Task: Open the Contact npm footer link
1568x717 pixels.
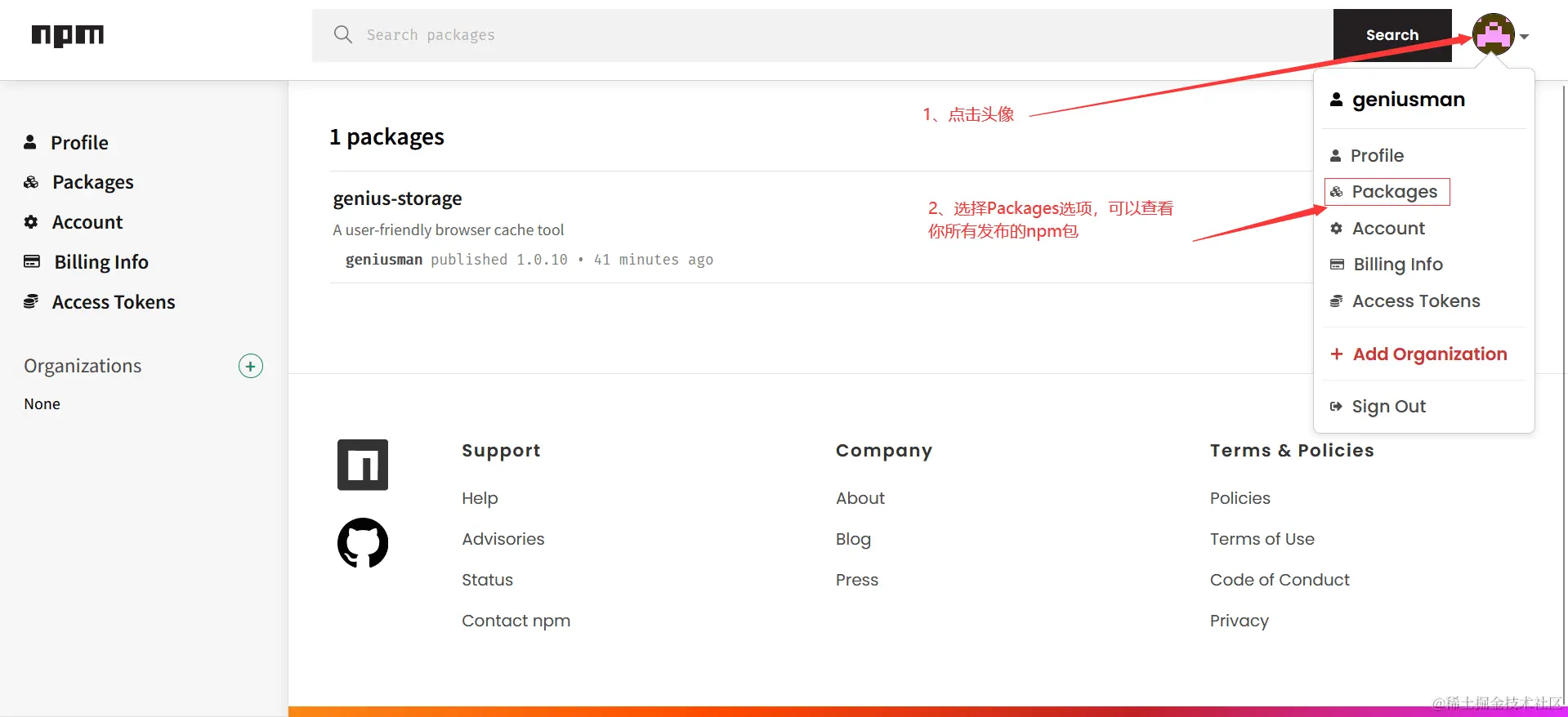Action: click(516, 621)
